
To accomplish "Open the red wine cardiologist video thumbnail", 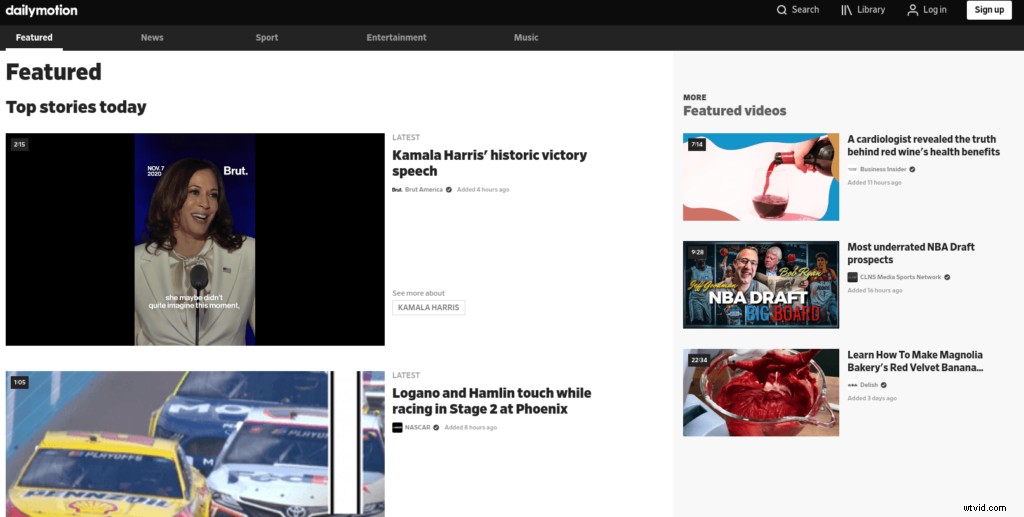I will click(761, 177).
